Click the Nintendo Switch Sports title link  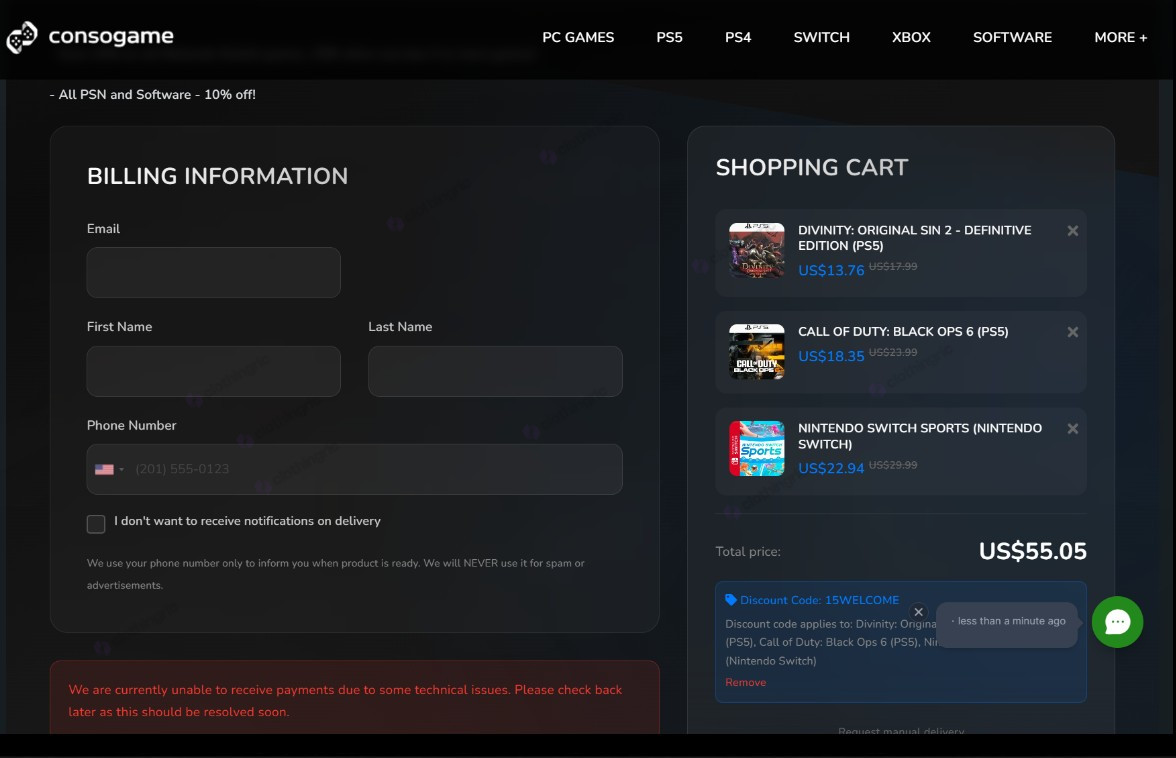click(x=920, y=436)
